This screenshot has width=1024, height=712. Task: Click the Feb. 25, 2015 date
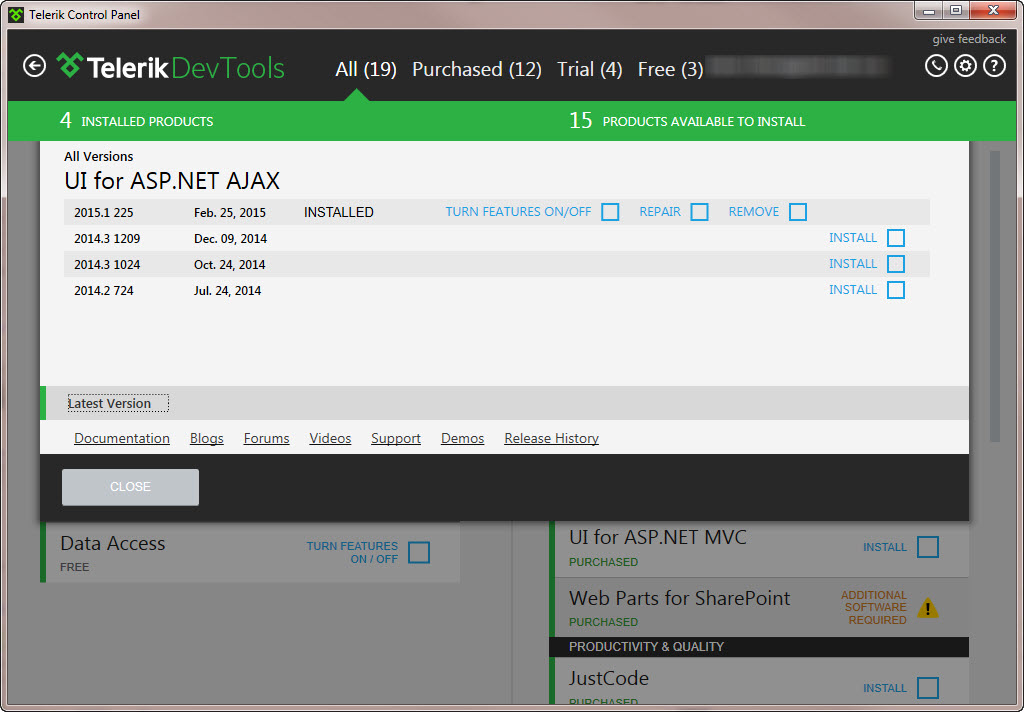tap(230, 213)
